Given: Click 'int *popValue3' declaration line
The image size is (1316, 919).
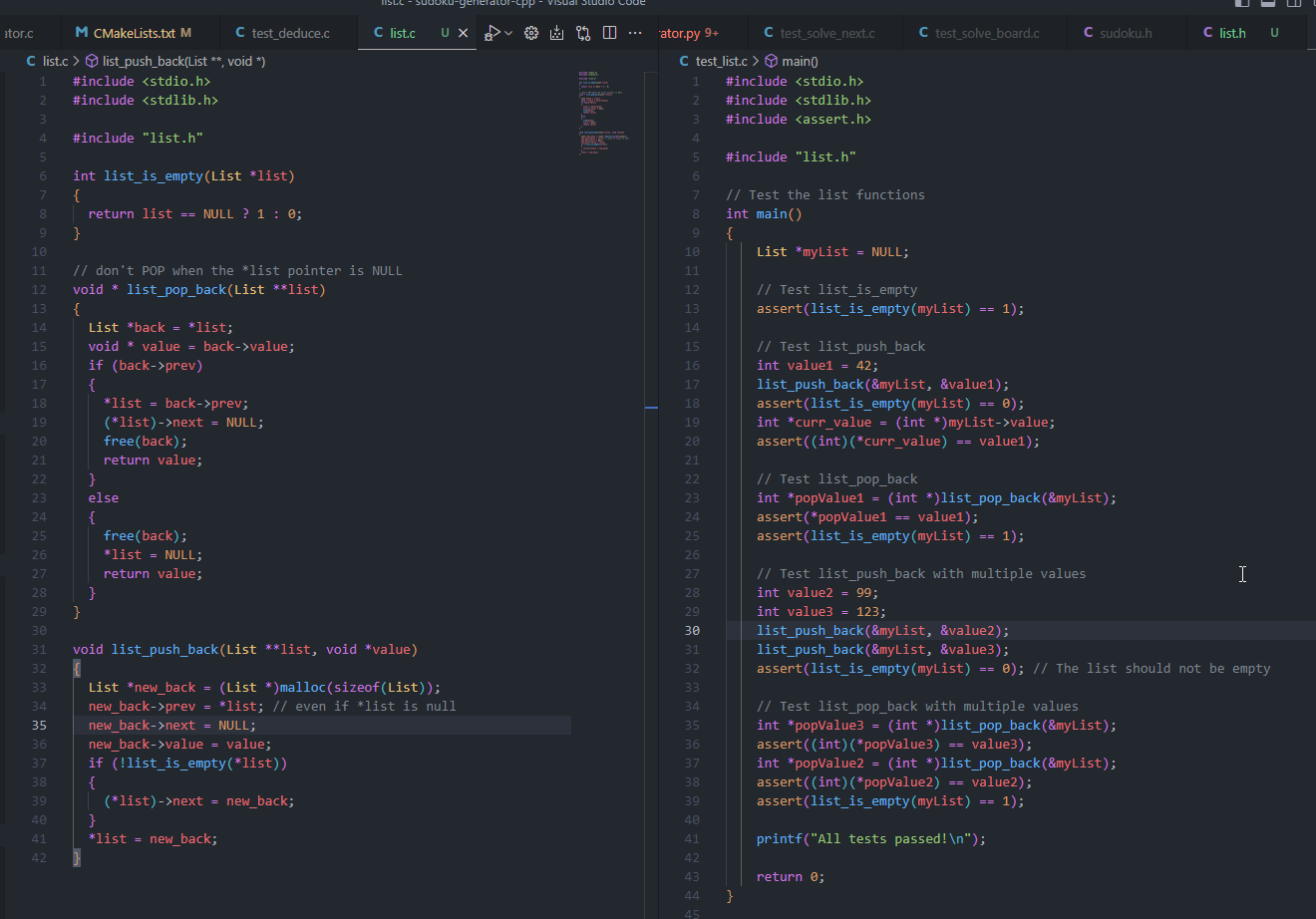Looking at the screenshot, I should [x=936, y=725].
